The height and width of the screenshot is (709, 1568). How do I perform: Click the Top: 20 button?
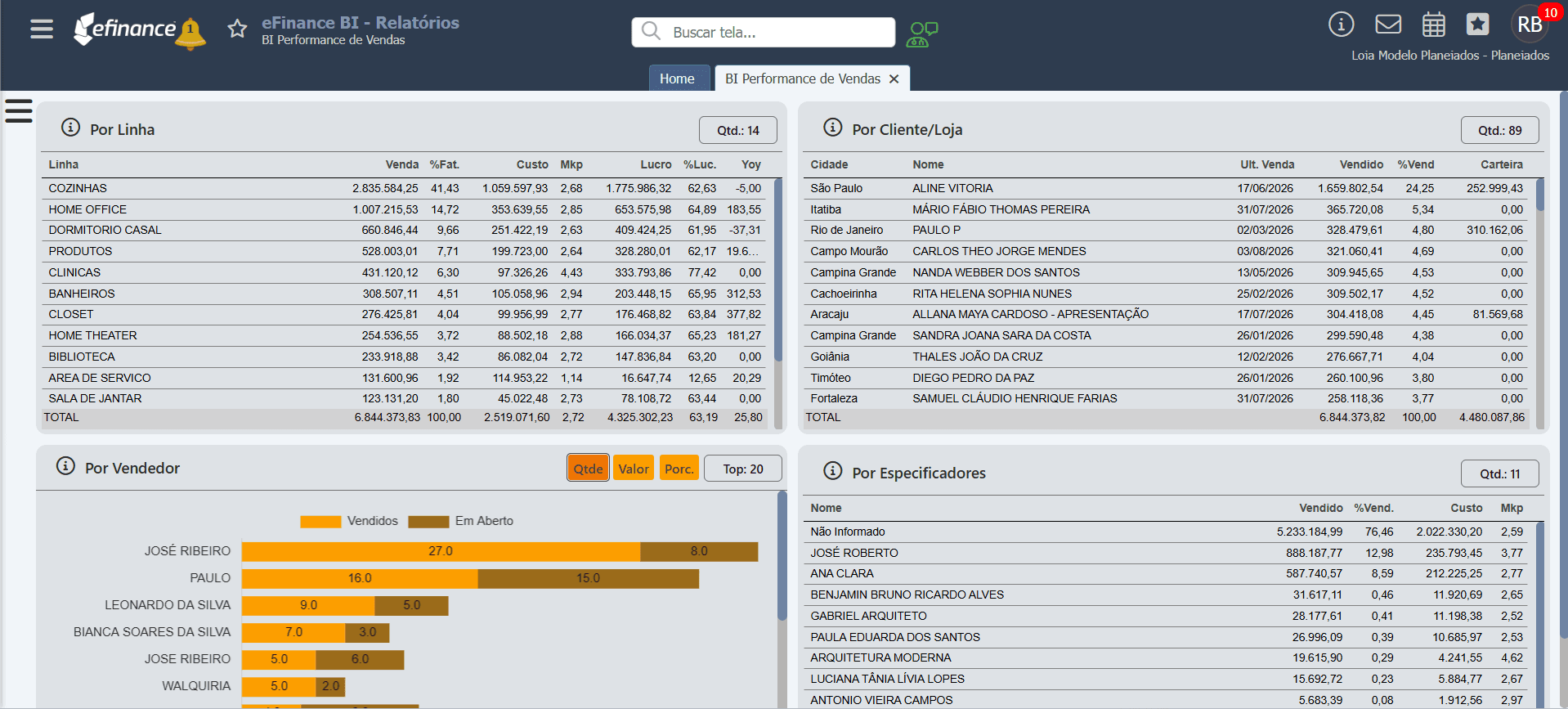tap(743, 469)
